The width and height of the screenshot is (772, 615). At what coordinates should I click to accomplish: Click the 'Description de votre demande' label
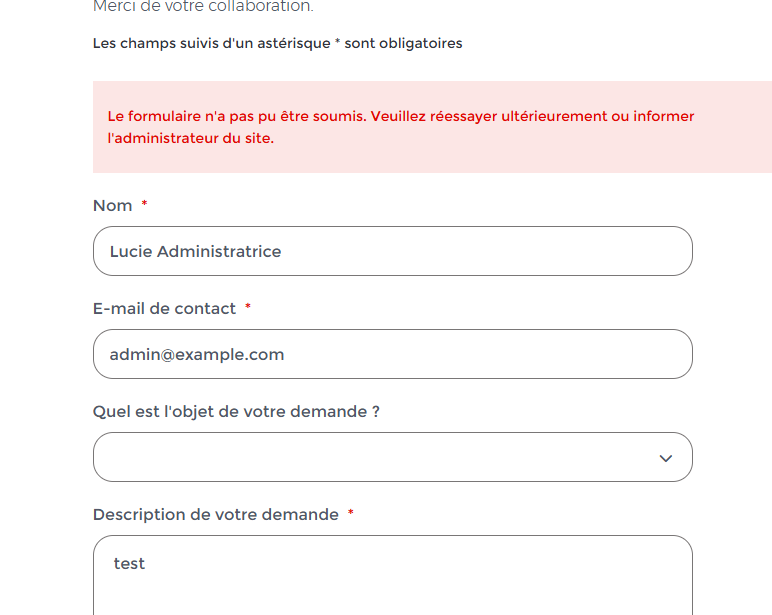point(216,514)
